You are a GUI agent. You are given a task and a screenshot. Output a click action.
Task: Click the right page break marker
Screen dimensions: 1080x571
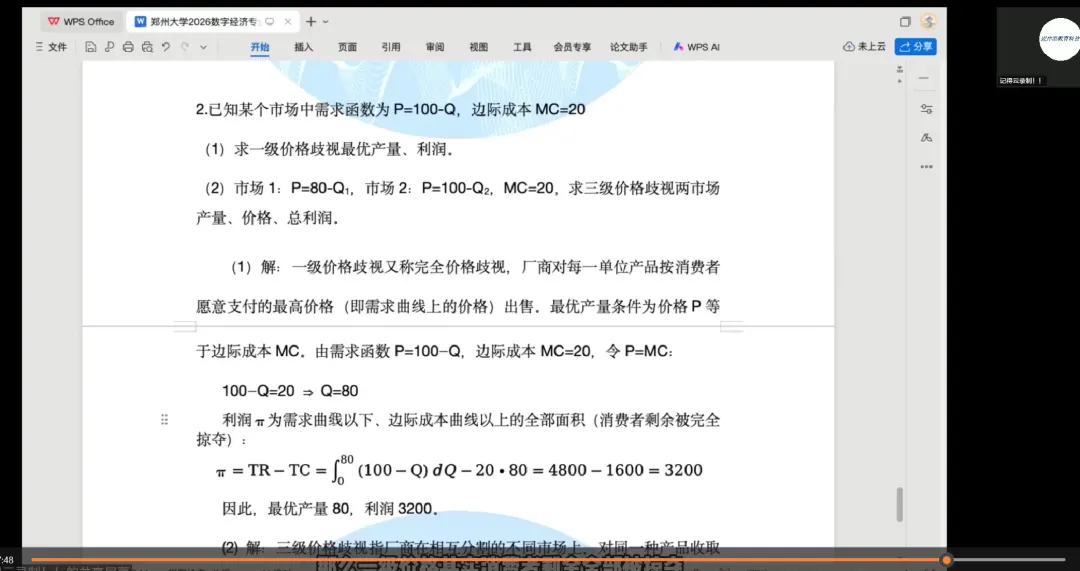tap(731, 326)
